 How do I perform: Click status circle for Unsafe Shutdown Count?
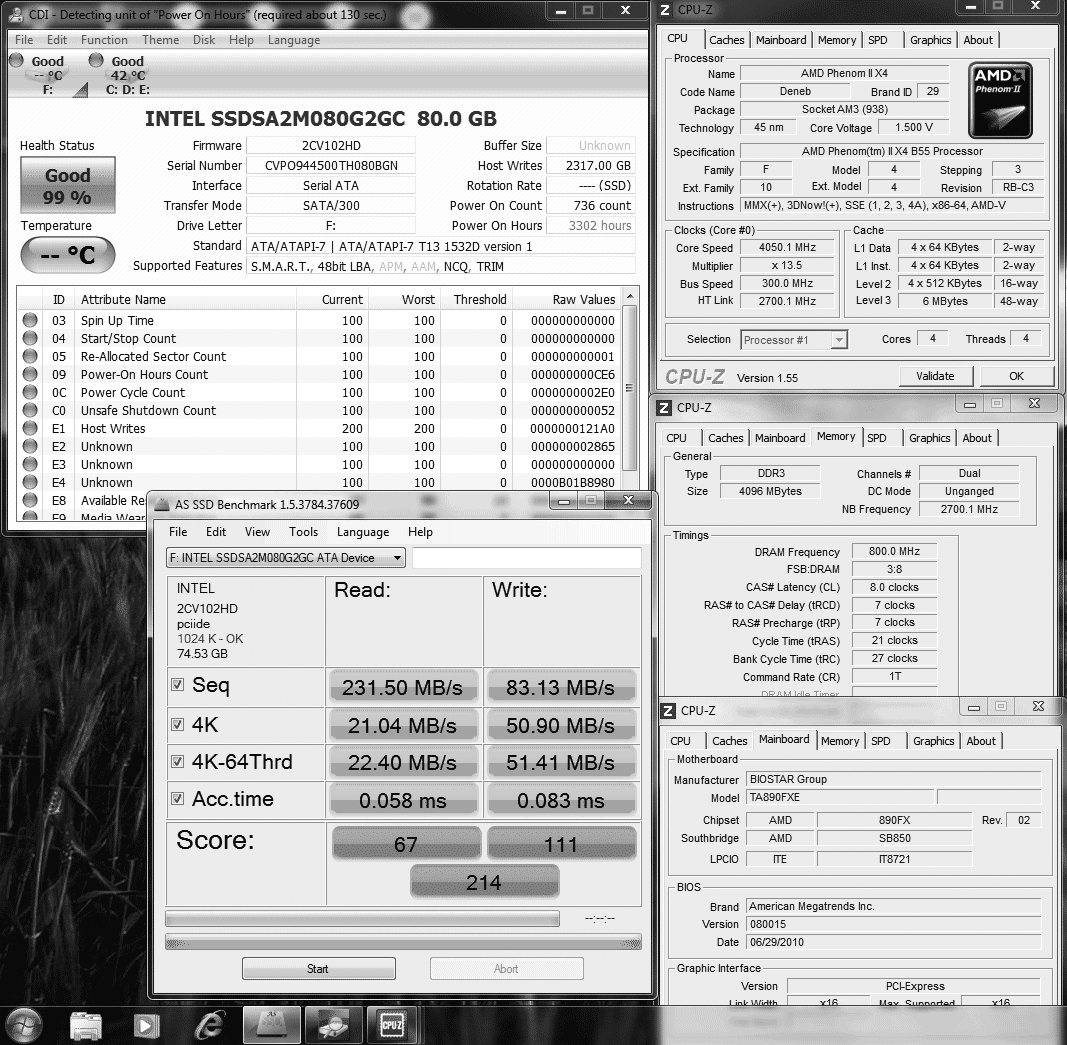tap(30, 410)
